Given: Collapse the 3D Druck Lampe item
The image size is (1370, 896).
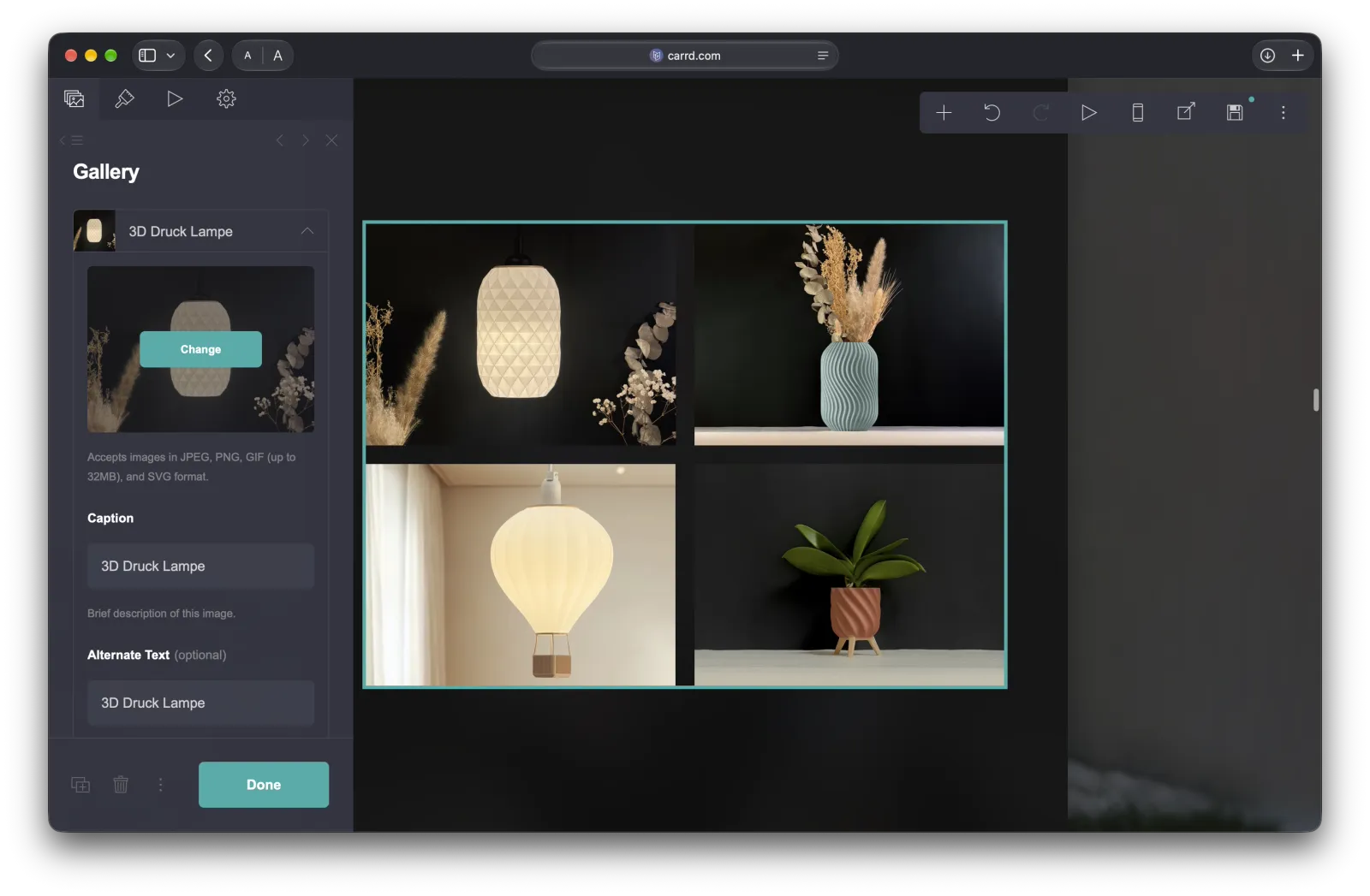Looking at the screenshot, I should point(307,231).
